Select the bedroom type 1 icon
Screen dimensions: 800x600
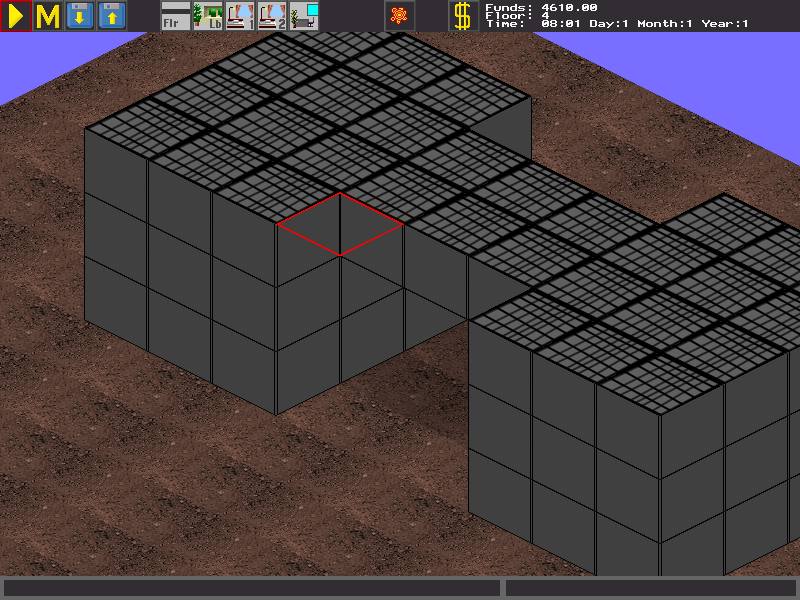tap(240, 16)
